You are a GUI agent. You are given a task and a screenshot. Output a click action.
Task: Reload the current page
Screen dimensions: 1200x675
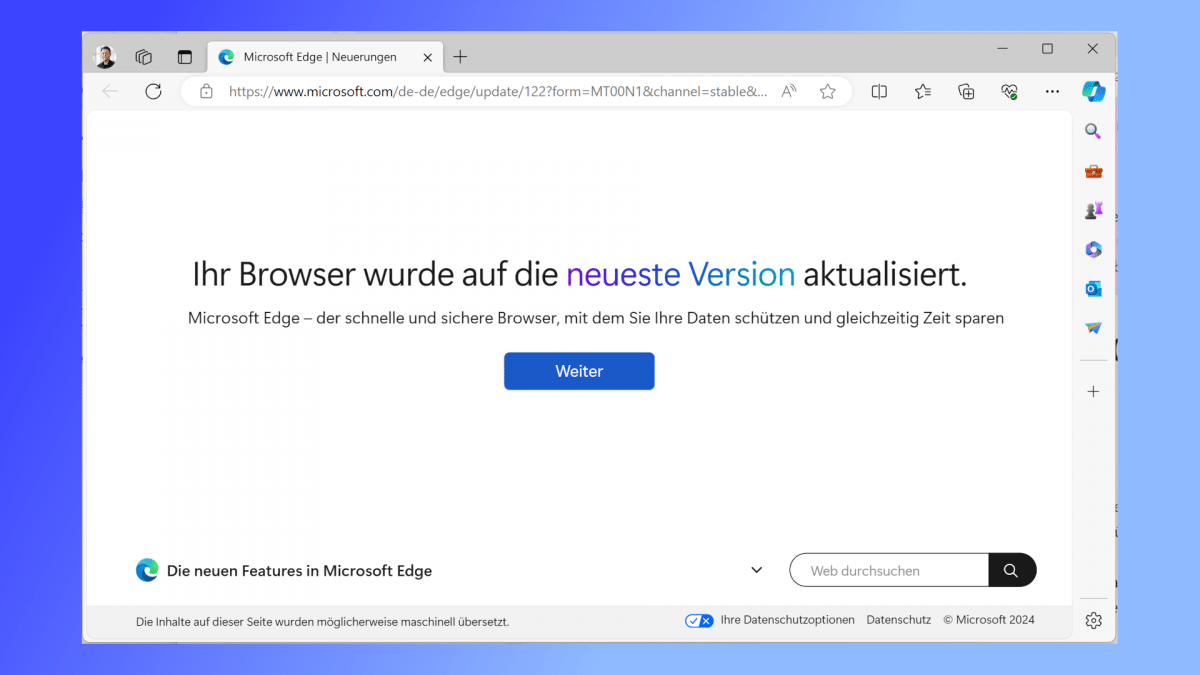tap(153, 90)
